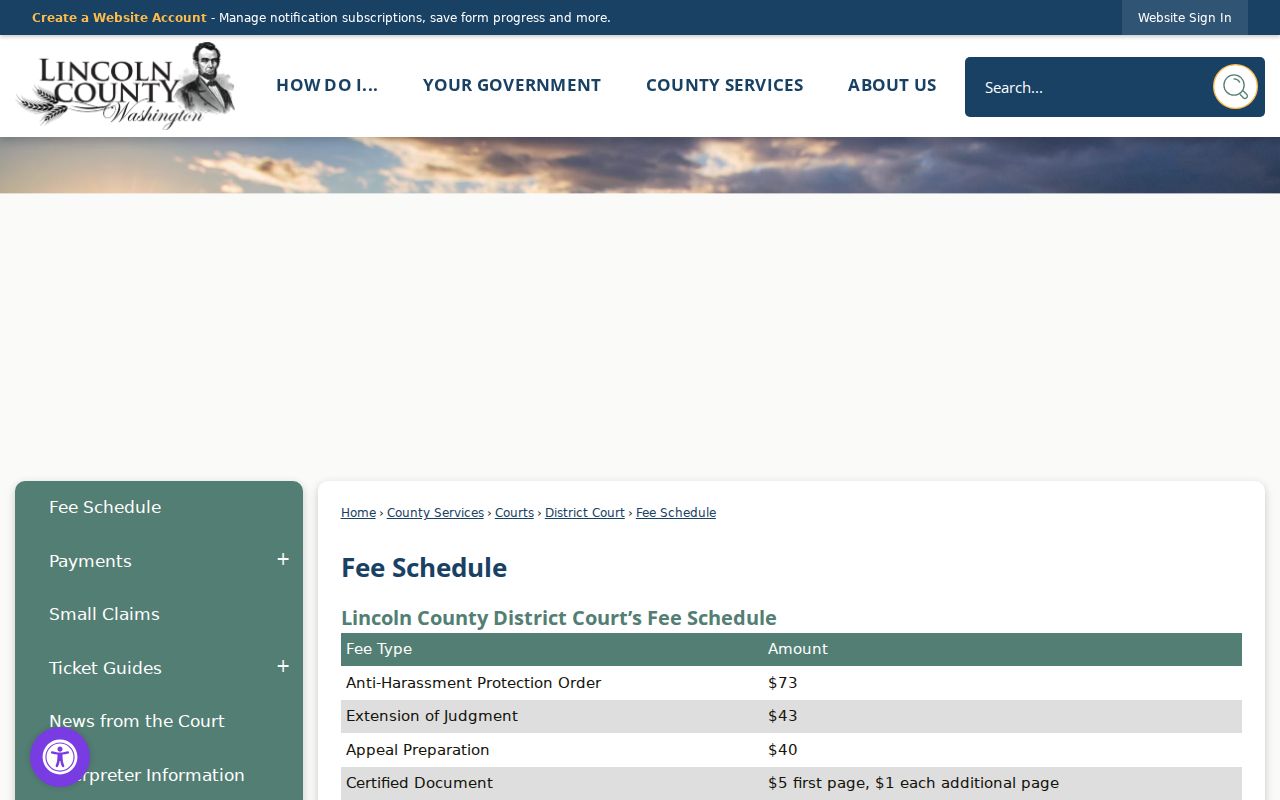The height and width of the screenshot is (800, 1280).
Task: Open District Court breadcrumb link
Action: [x=585, y=513]
